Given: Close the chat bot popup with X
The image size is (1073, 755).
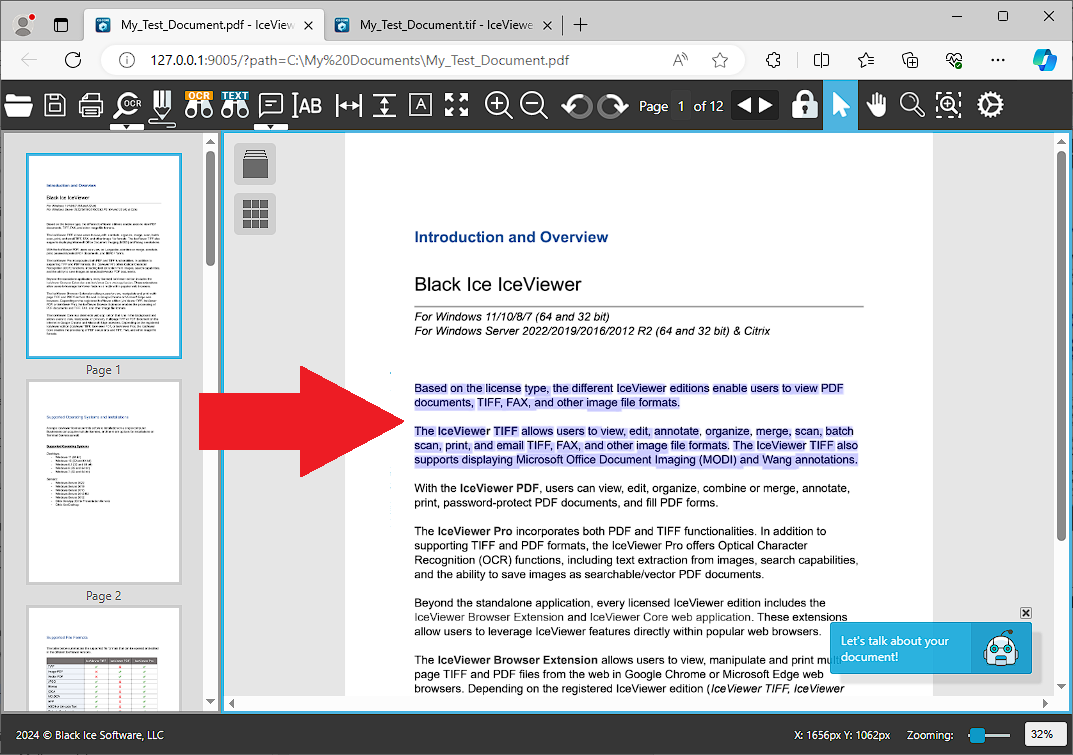Looking at the screenshot, I should pos(1025,613).
